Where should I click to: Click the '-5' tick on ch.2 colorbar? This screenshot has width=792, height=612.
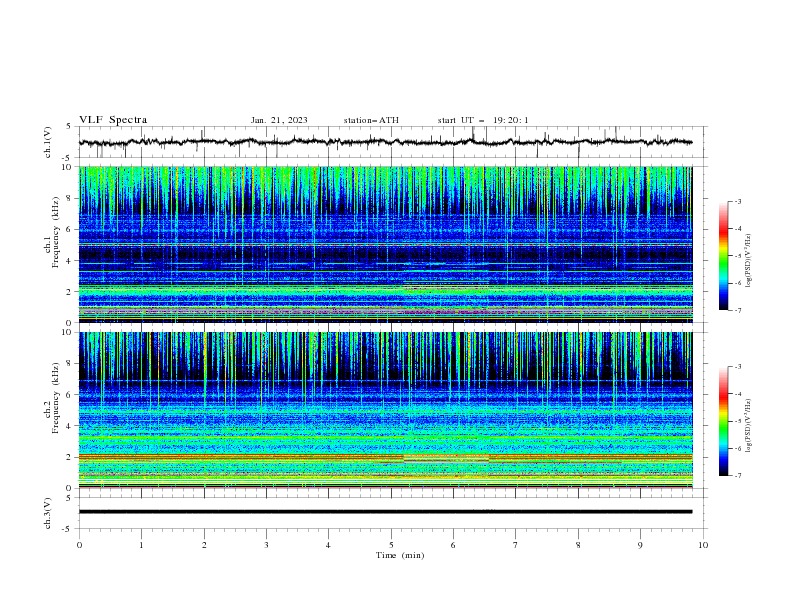click(x=738, y=421)
